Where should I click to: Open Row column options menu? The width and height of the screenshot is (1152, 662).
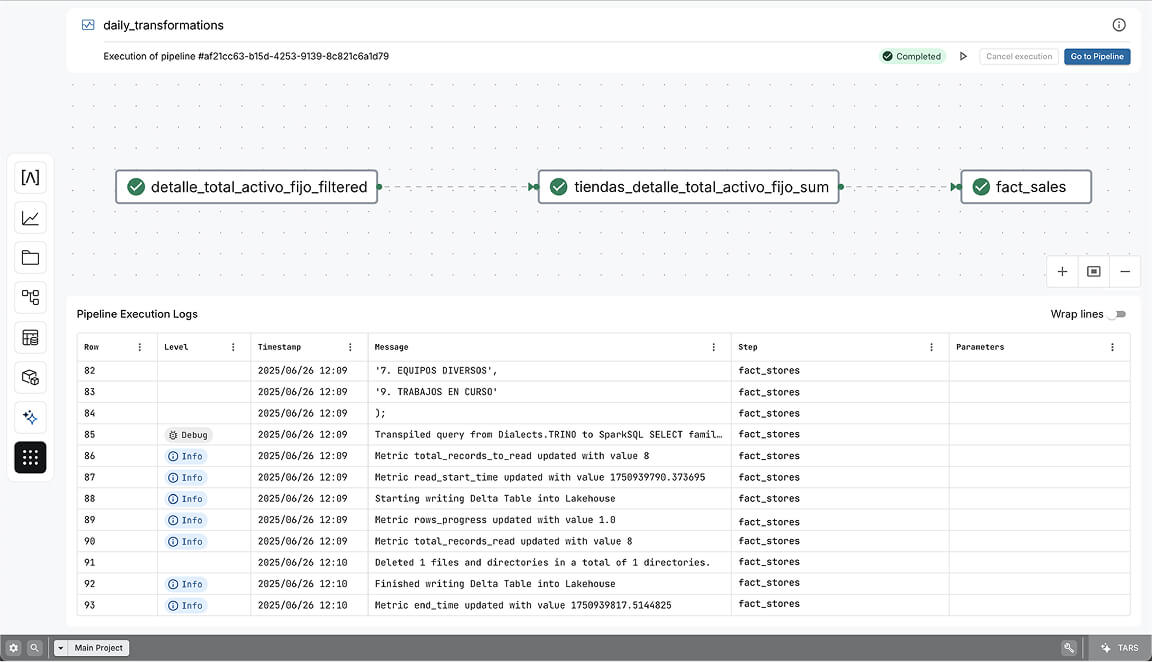point(140,348)
